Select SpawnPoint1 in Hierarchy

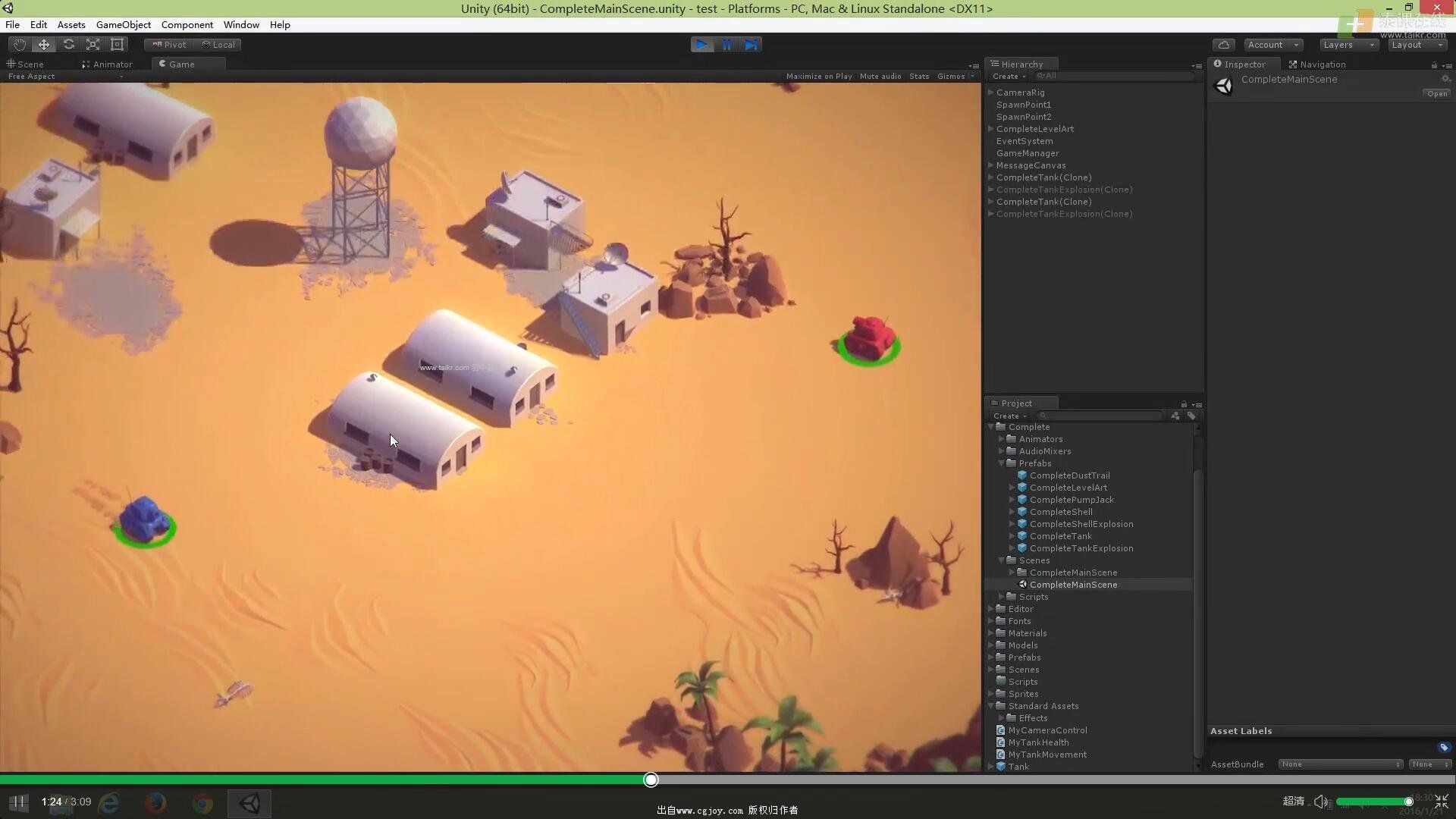coord(1024,105)
